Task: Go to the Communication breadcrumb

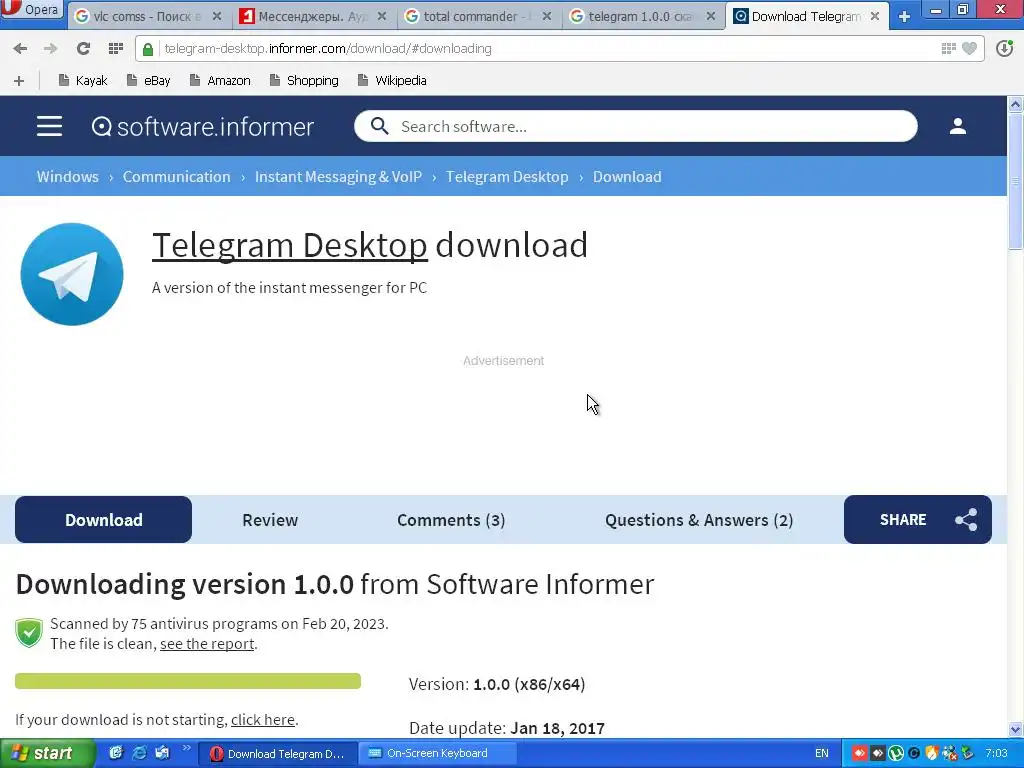Action: (x=176, y=176)
